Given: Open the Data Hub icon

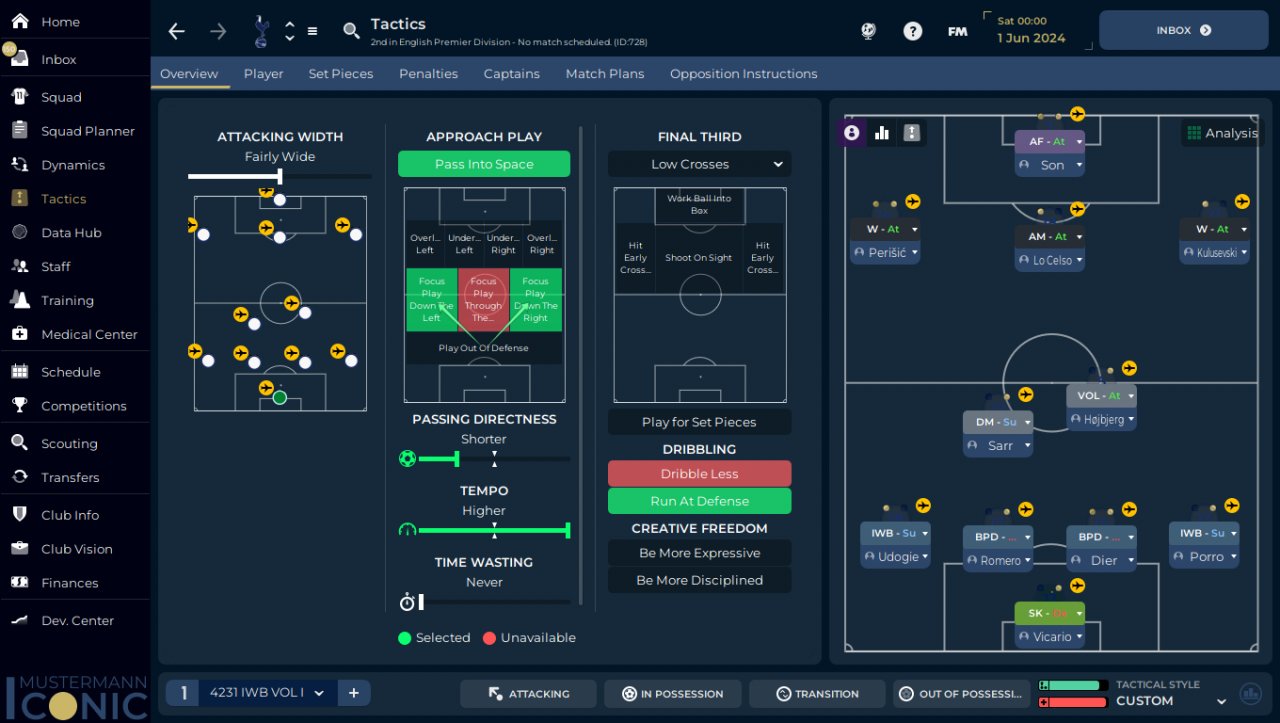Looking at the screenshot, I should 19,232.
